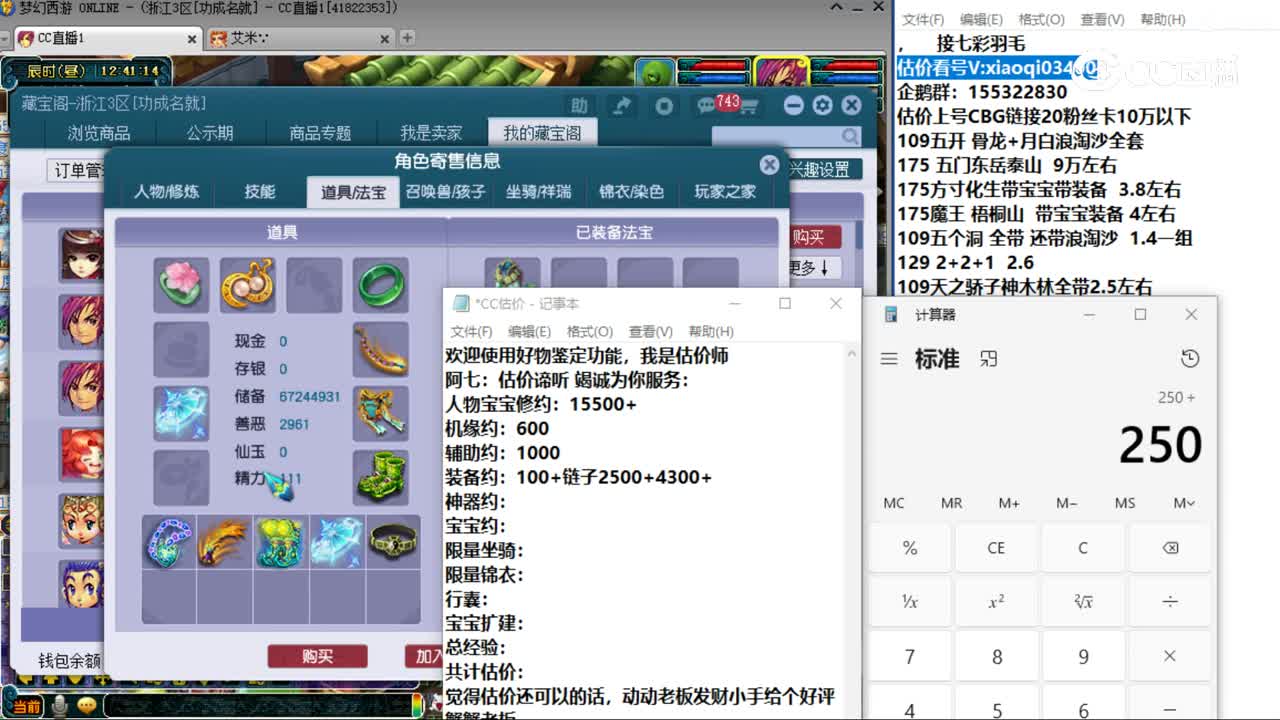
Task: Open 公示期 tab in 藏宝阁
Action: coord(210,133)
